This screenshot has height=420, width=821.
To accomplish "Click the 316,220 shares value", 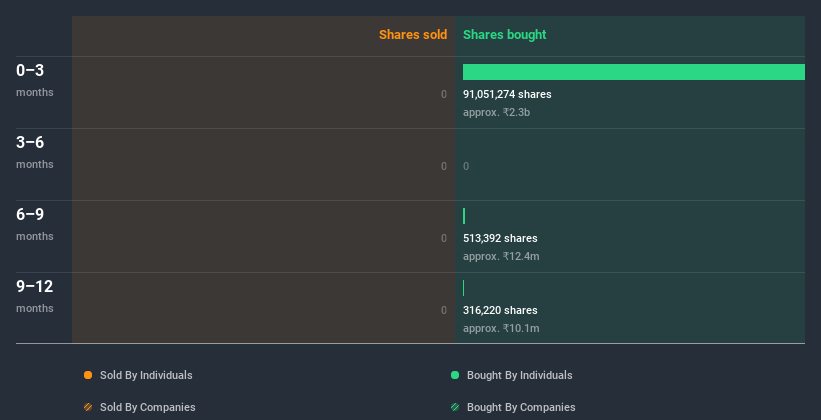I will tap(500, 310).
